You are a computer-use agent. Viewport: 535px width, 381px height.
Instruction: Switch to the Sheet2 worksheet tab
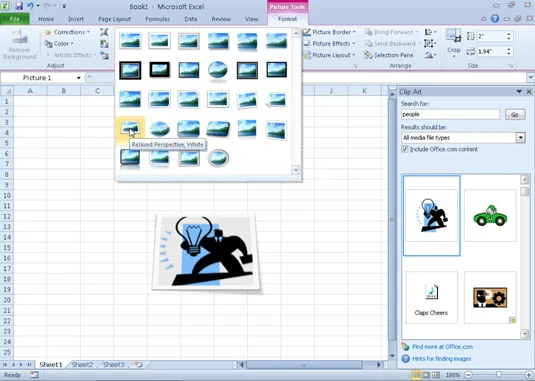point(82,365)
